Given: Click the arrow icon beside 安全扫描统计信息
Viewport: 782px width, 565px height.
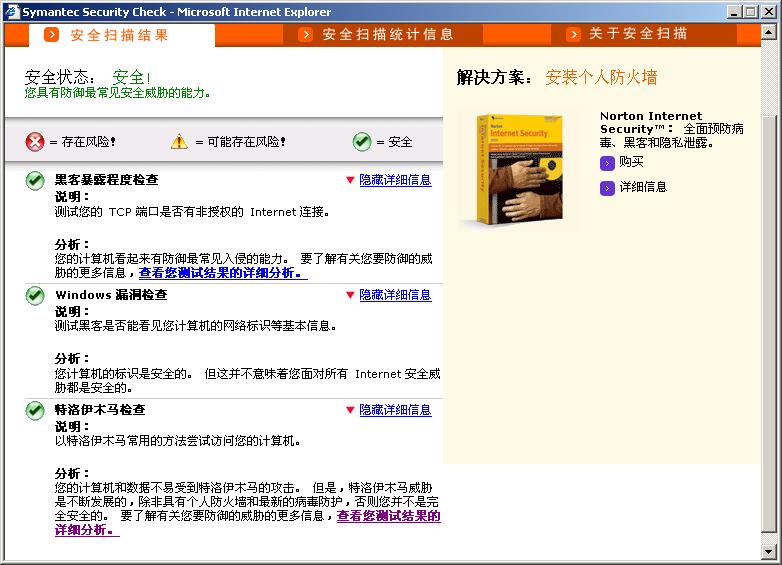Looking at the screenshot, I should click(305, 34).
